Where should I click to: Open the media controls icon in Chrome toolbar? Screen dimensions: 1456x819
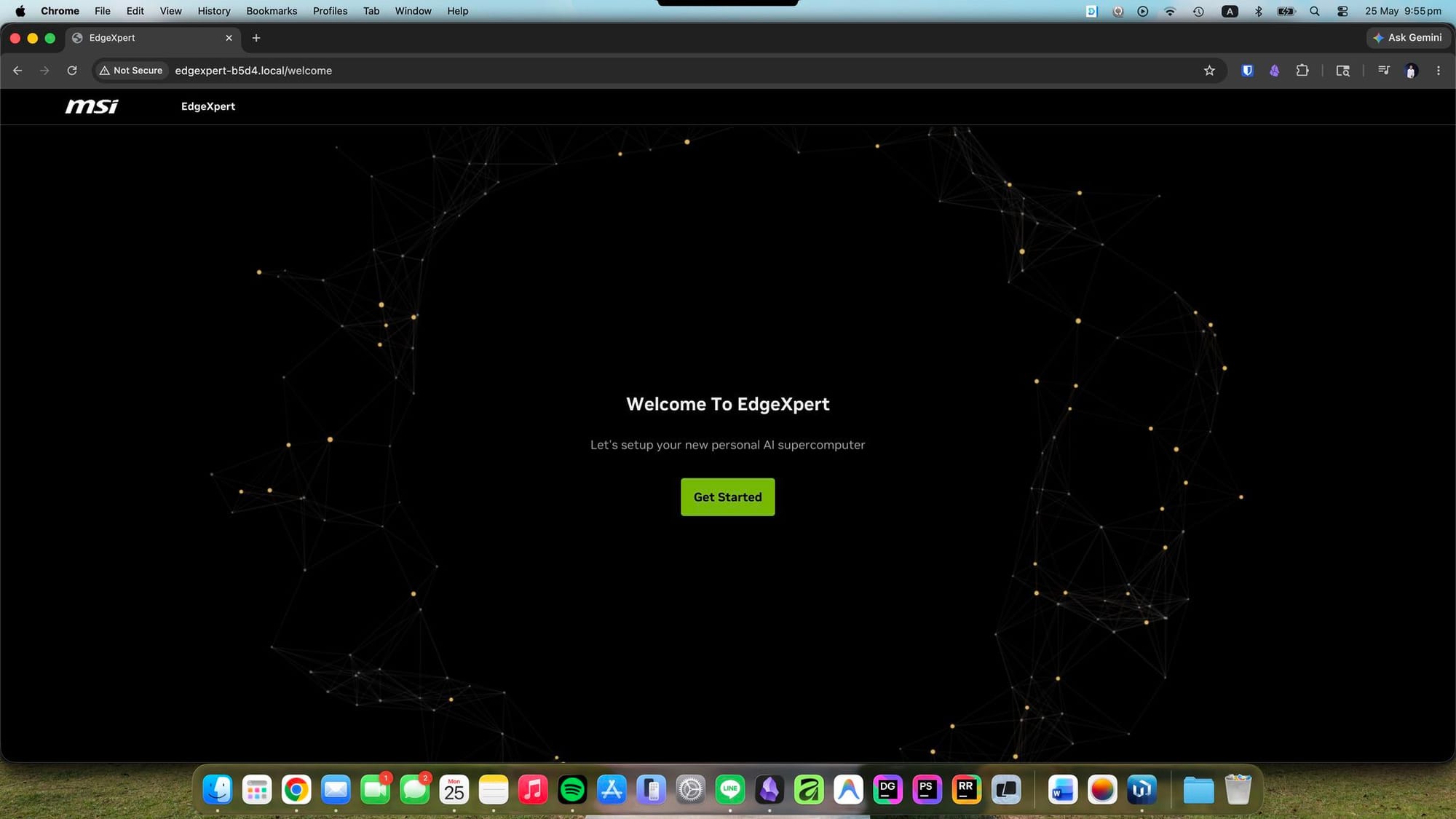click(1383, 71)
